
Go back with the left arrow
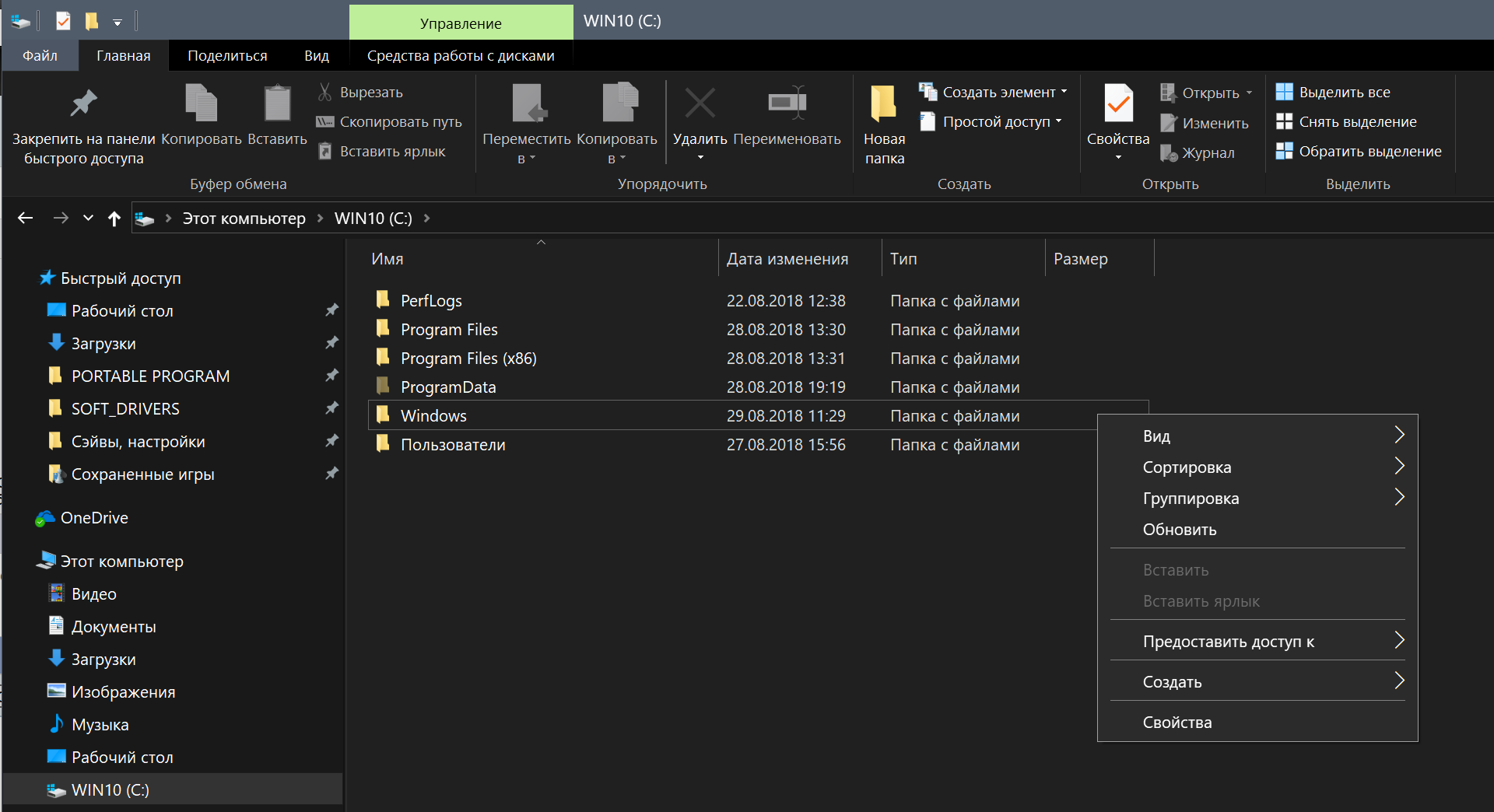coord(26,219)
